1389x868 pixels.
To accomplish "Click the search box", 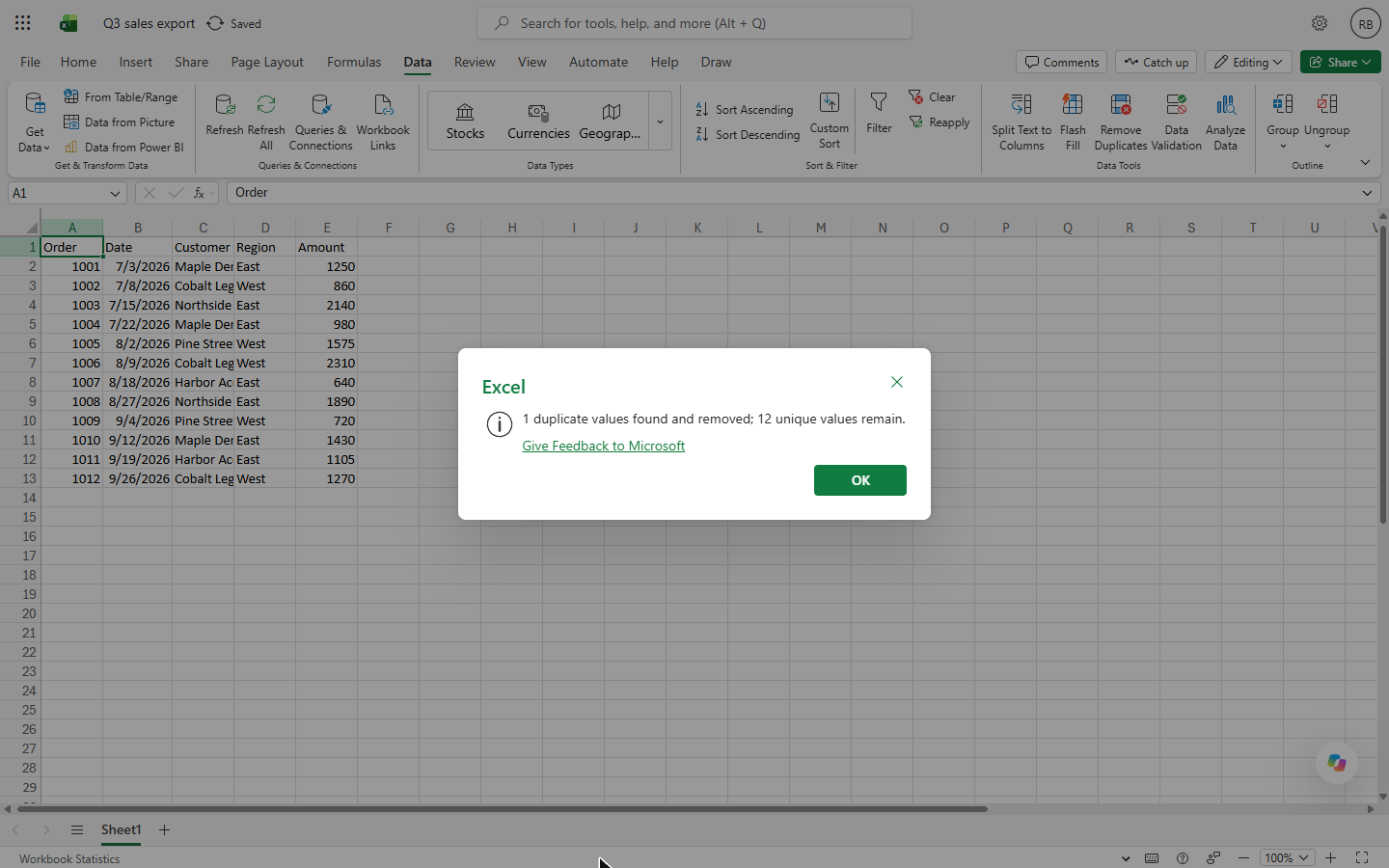I will point(694,23).
